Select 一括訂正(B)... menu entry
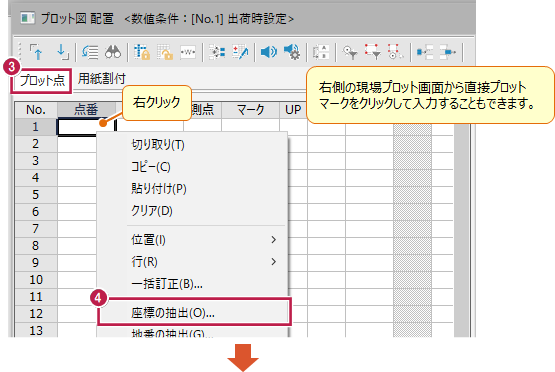 [x=167, y=284]
